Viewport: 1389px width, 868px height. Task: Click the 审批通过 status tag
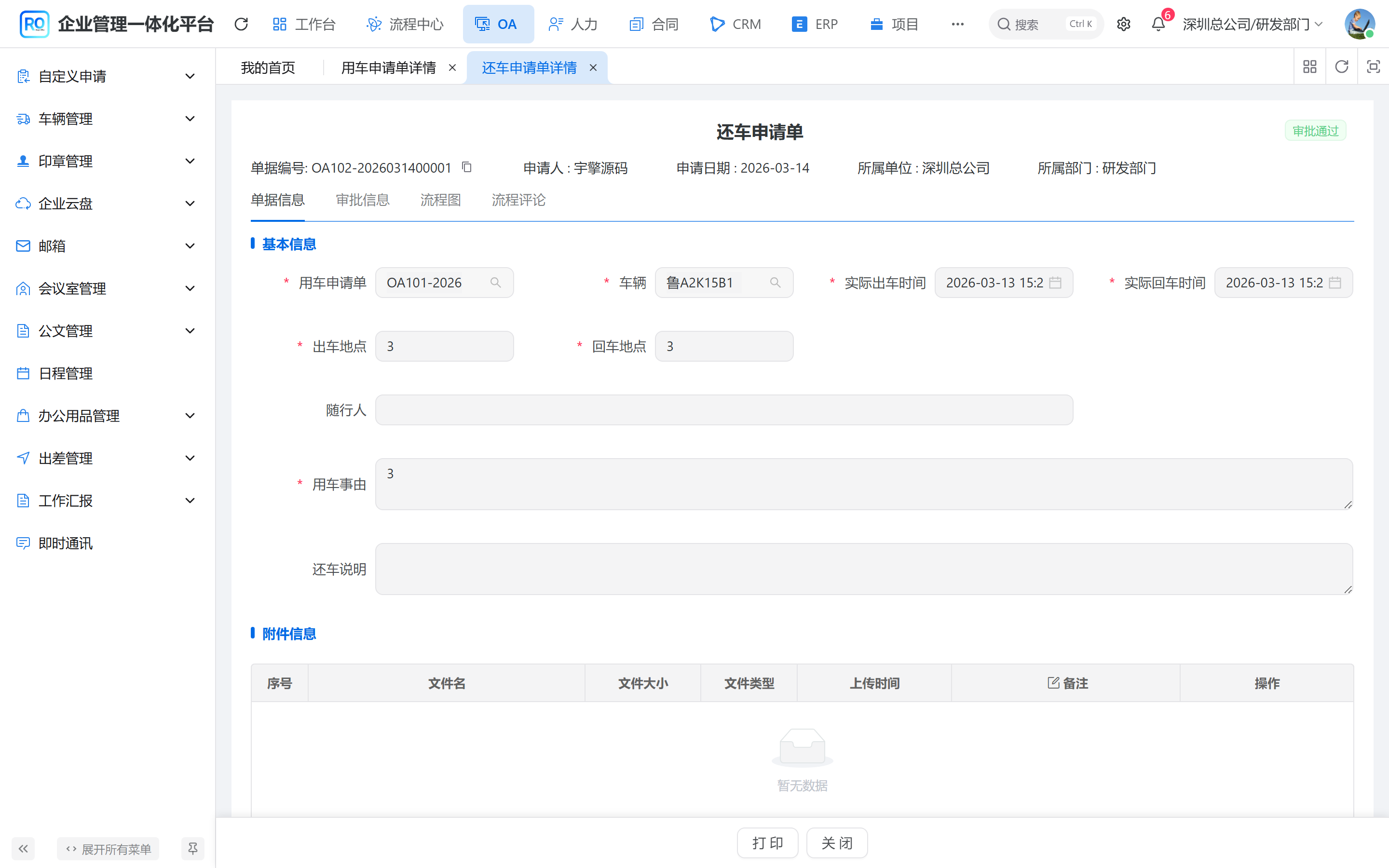1316,131
